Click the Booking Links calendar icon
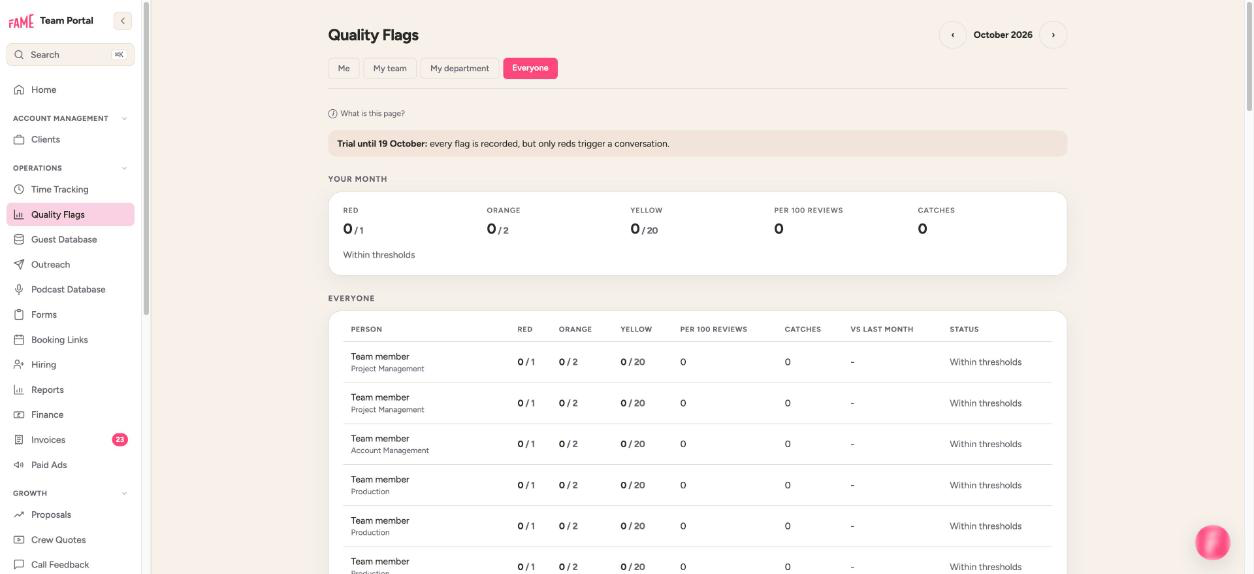The image size is (1254, 574). click(19, 340)
